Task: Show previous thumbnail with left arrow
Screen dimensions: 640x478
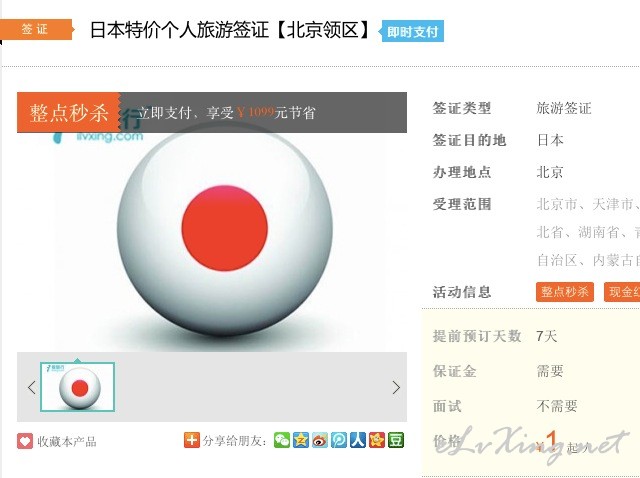Action: click(31, 387)
